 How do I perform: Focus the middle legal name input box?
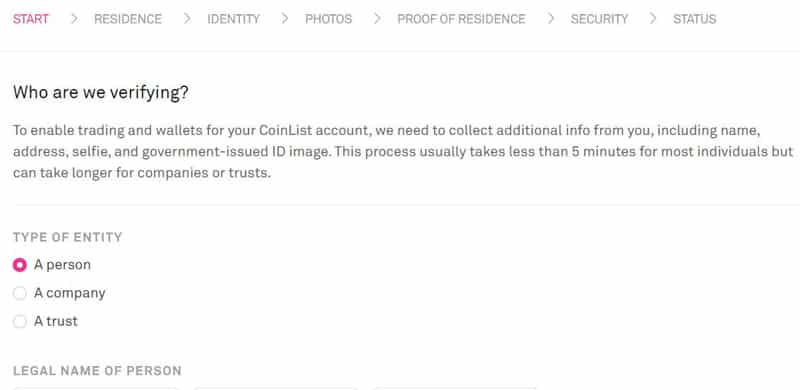point(275,388)
